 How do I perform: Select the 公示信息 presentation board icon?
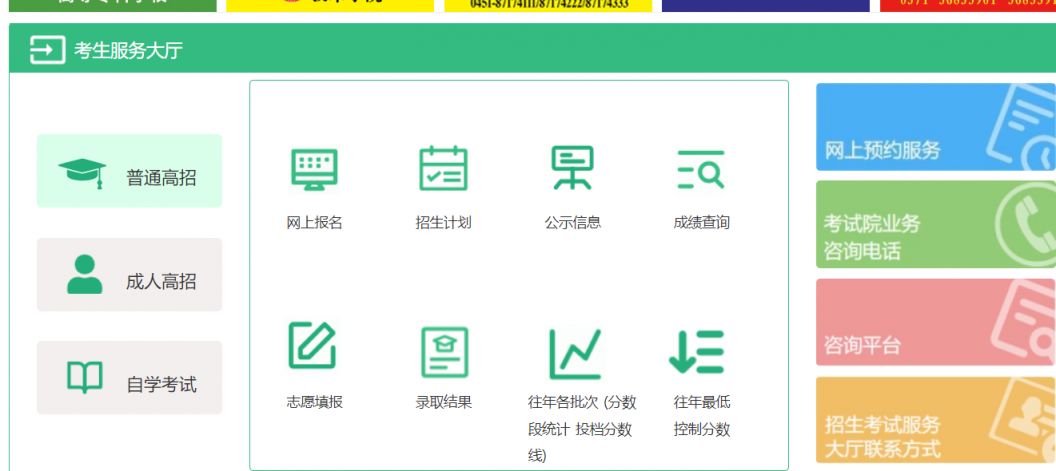tap(572, 167)
